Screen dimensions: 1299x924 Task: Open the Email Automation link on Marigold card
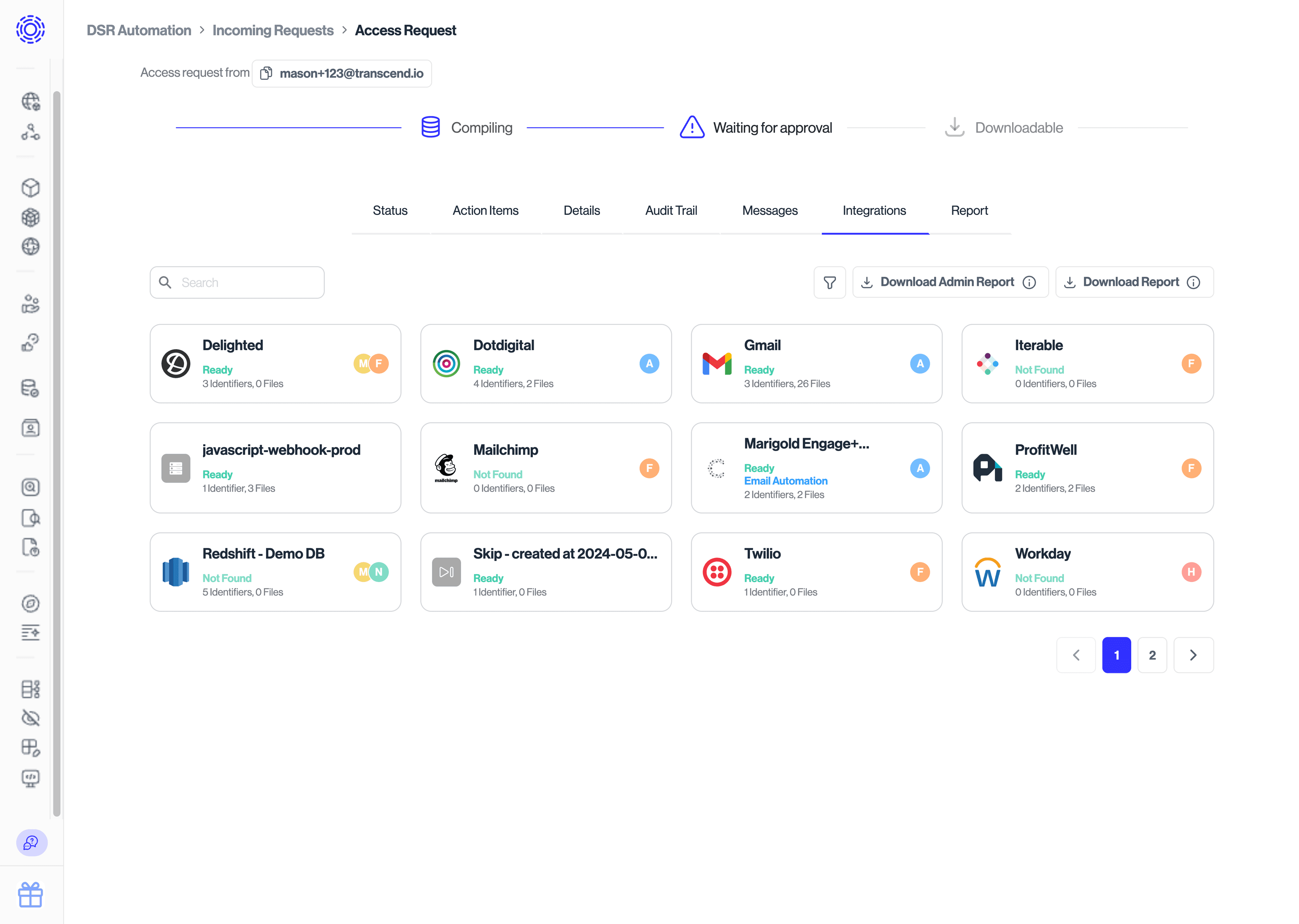pyautogui.click(x=786, y=481)
